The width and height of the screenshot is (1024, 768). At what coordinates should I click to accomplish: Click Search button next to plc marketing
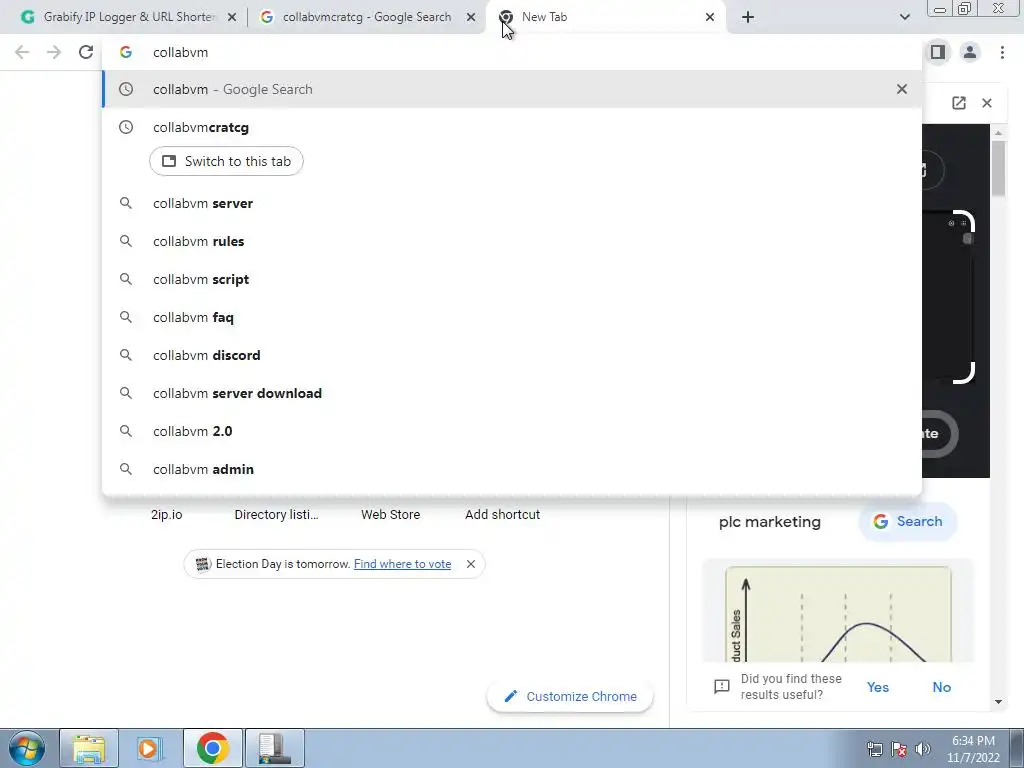[908, 522]
